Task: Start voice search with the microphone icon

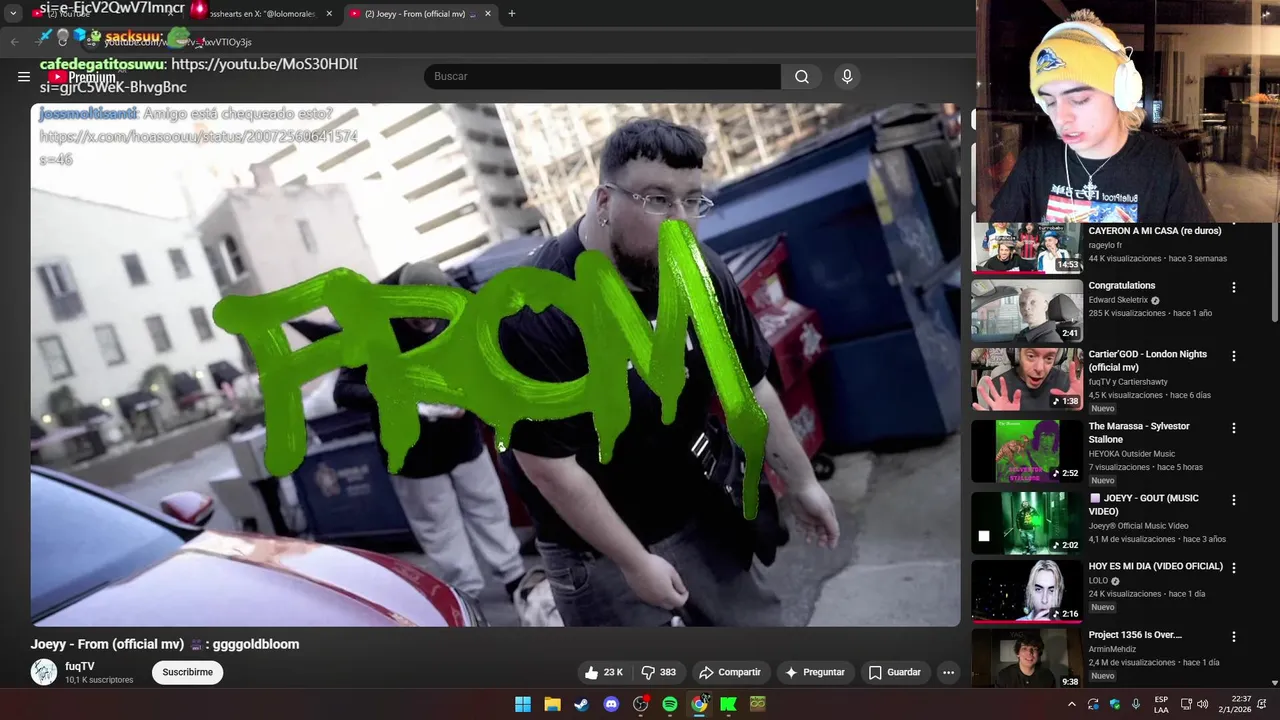Action: (847, 77)
